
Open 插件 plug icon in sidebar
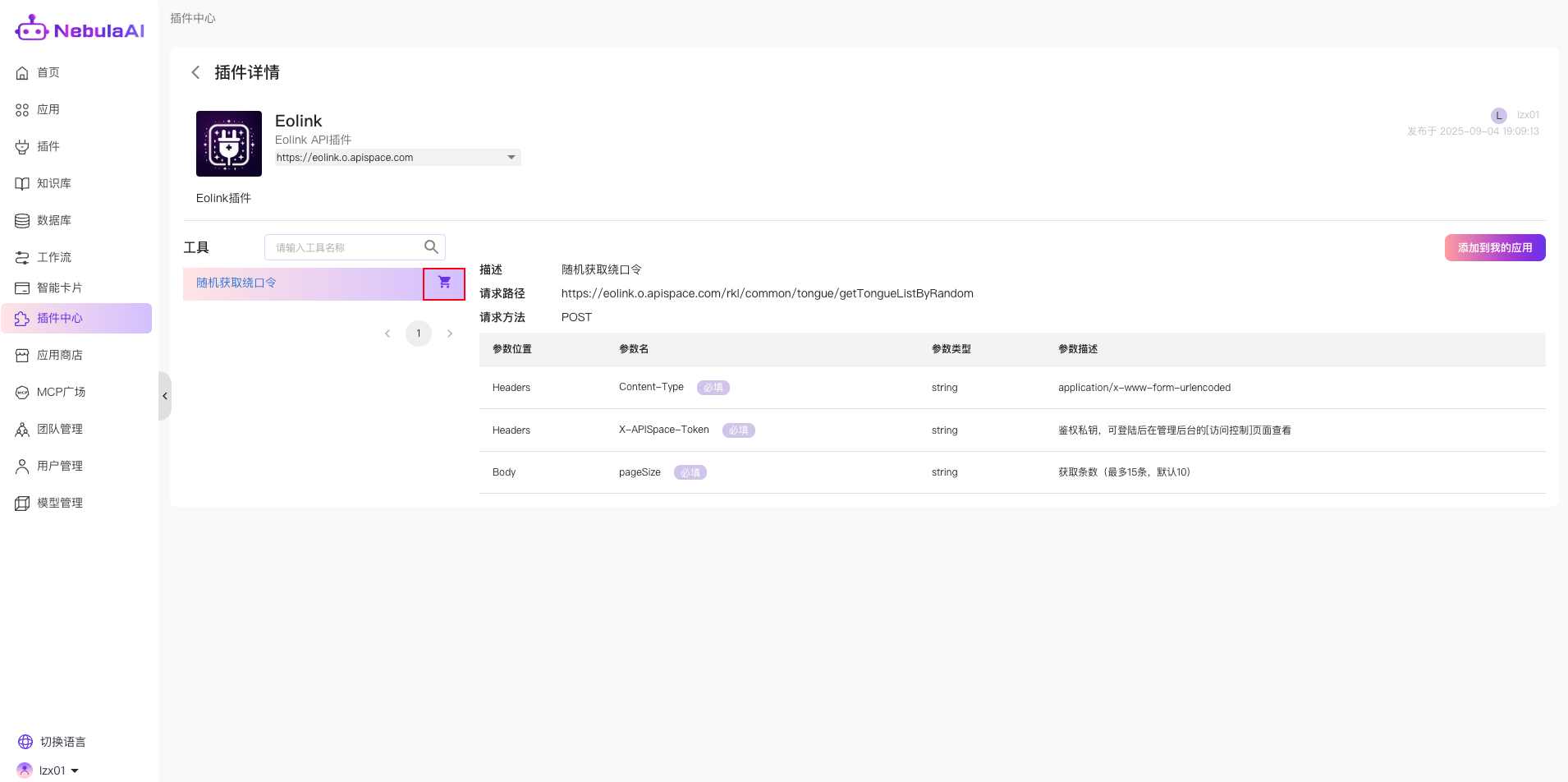[x=22, y=147]
